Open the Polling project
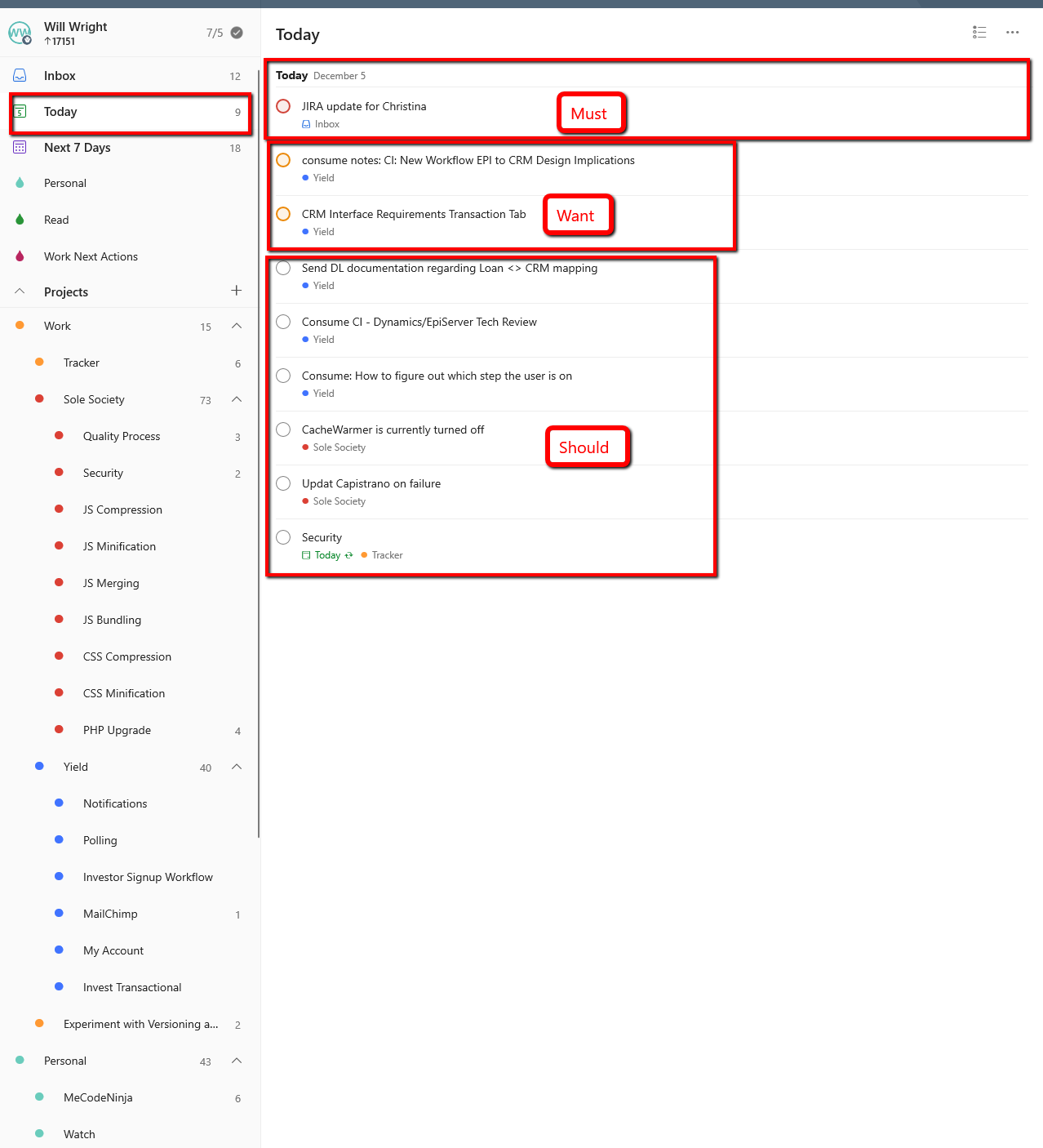 tap(129, 840)
